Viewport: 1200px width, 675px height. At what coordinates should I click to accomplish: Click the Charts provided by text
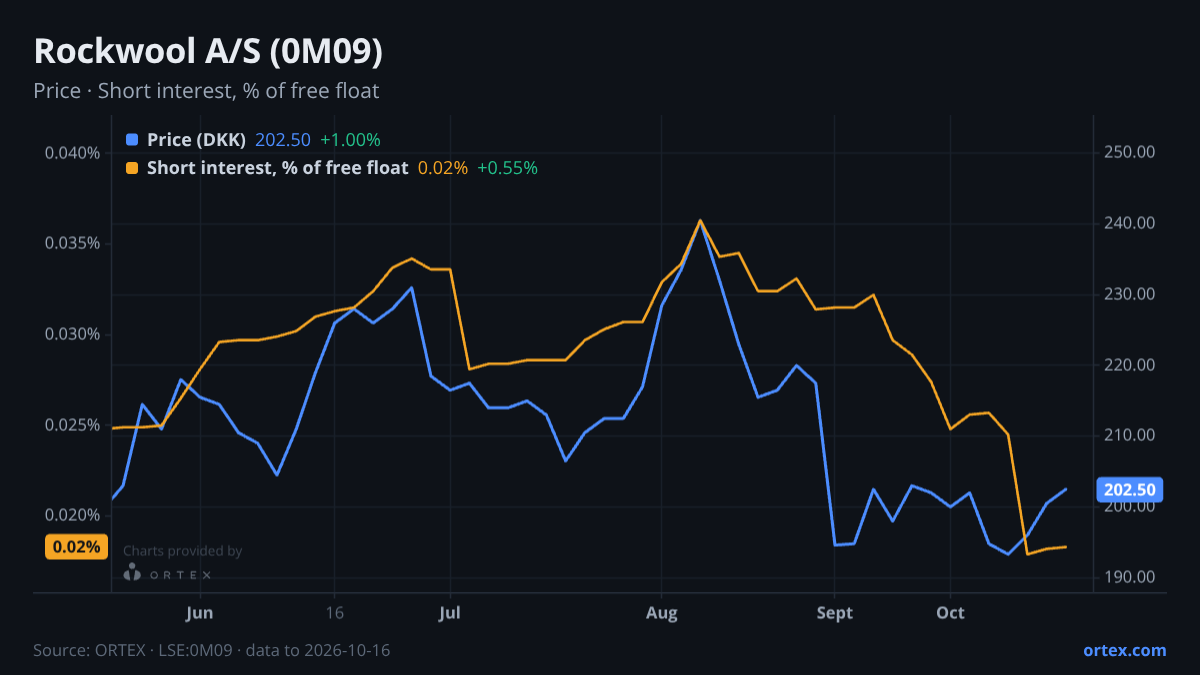pyautogui.click(x=182, y=551)
